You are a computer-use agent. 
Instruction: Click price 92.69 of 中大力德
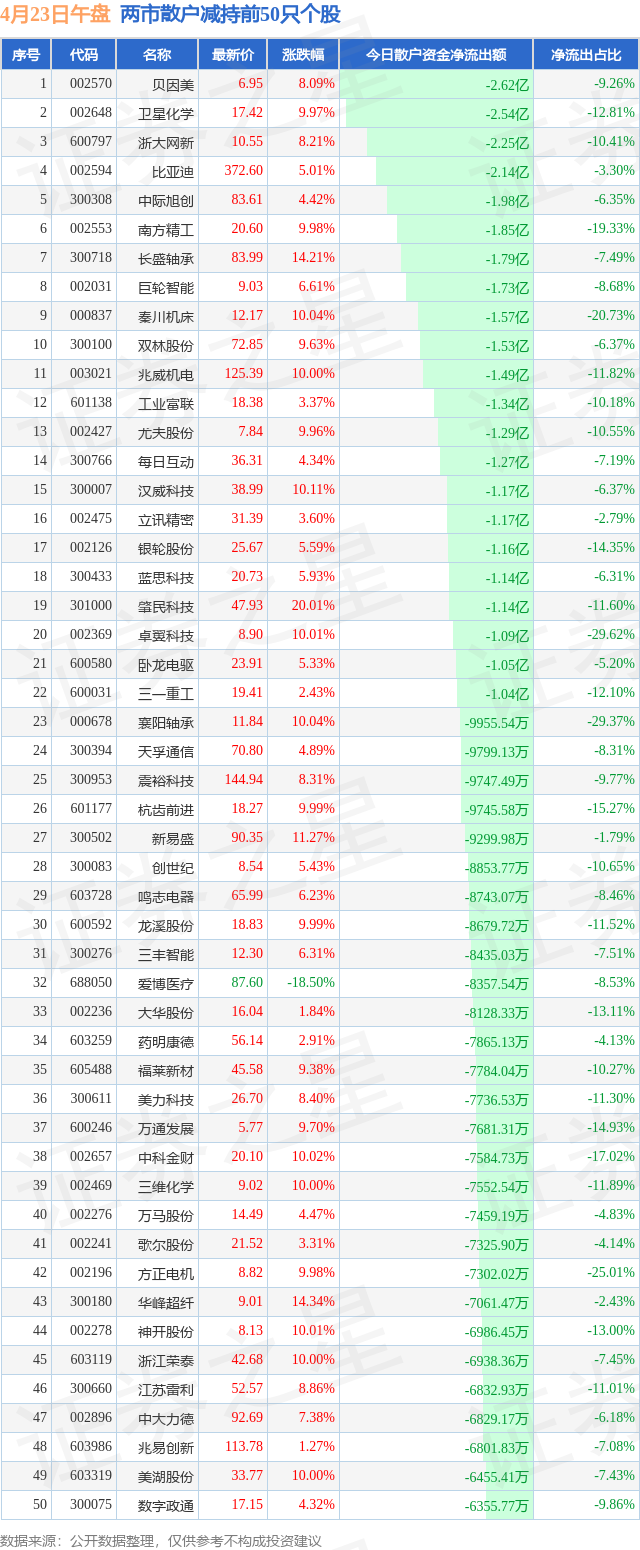click(x=247, y=1418)
